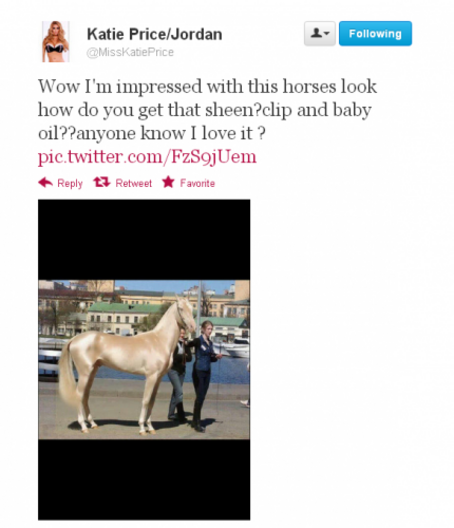Open Katie Price's profile avatar
The height and width of the screenshot is (528, 454).
pos(56,41)
